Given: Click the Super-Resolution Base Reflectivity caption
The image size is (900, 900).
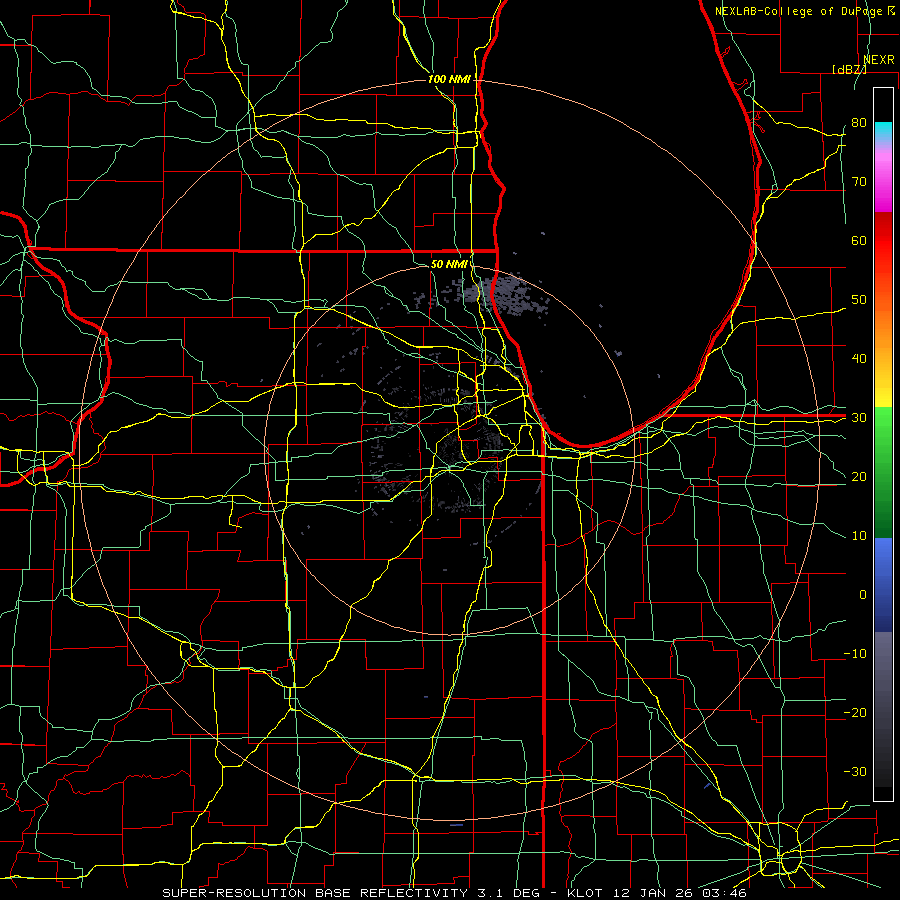Looking at the screenshot, I should pyautogui.click(x=454, y=893).
